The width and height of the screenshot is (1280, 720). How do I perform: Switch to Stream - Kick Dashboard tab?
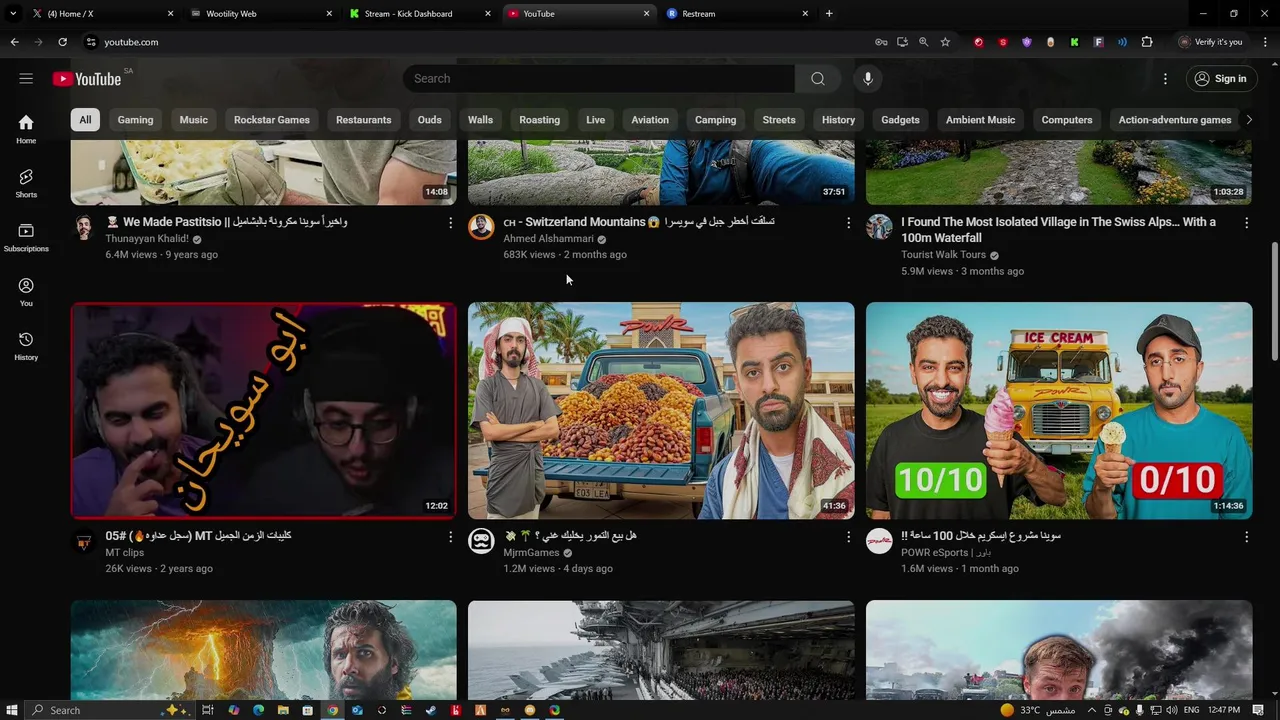click(x=420, y=14)
